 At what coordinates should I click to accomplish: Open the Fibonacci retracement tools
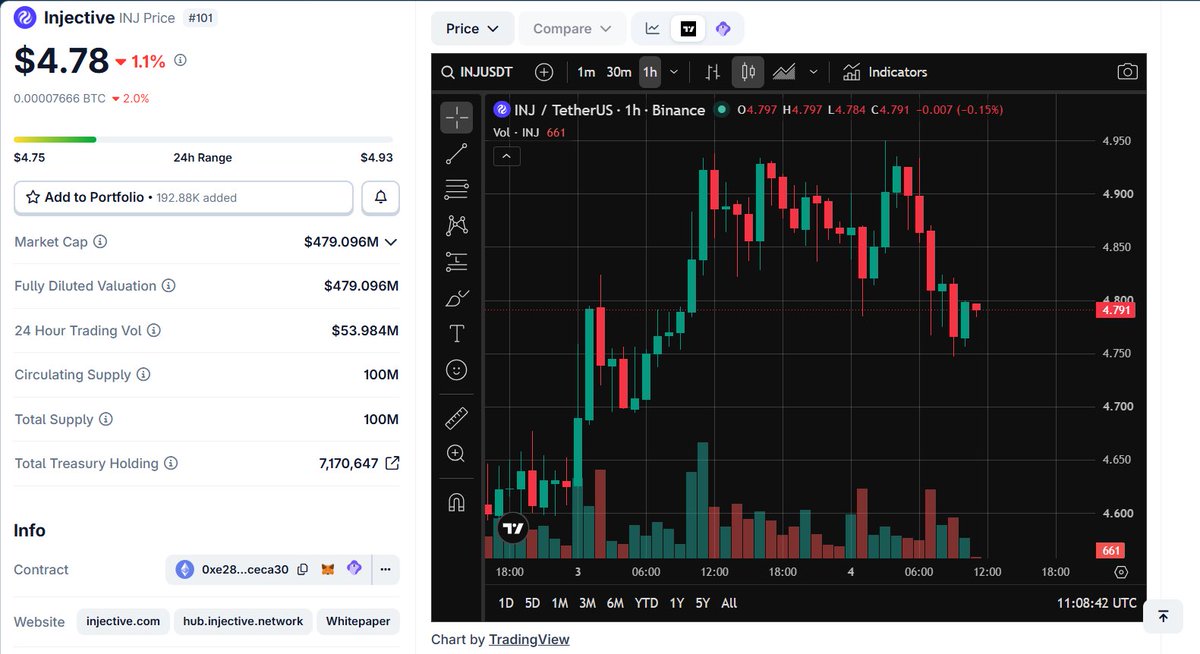pos(457,189)
